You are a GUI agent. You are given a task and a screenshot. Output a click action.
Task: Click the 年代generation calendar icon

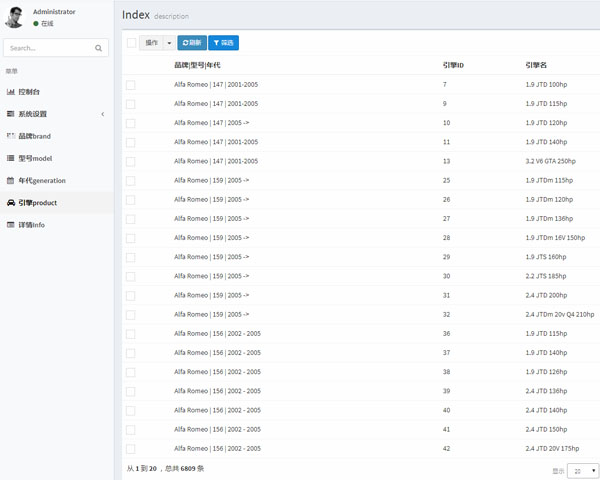click(11, 181)
